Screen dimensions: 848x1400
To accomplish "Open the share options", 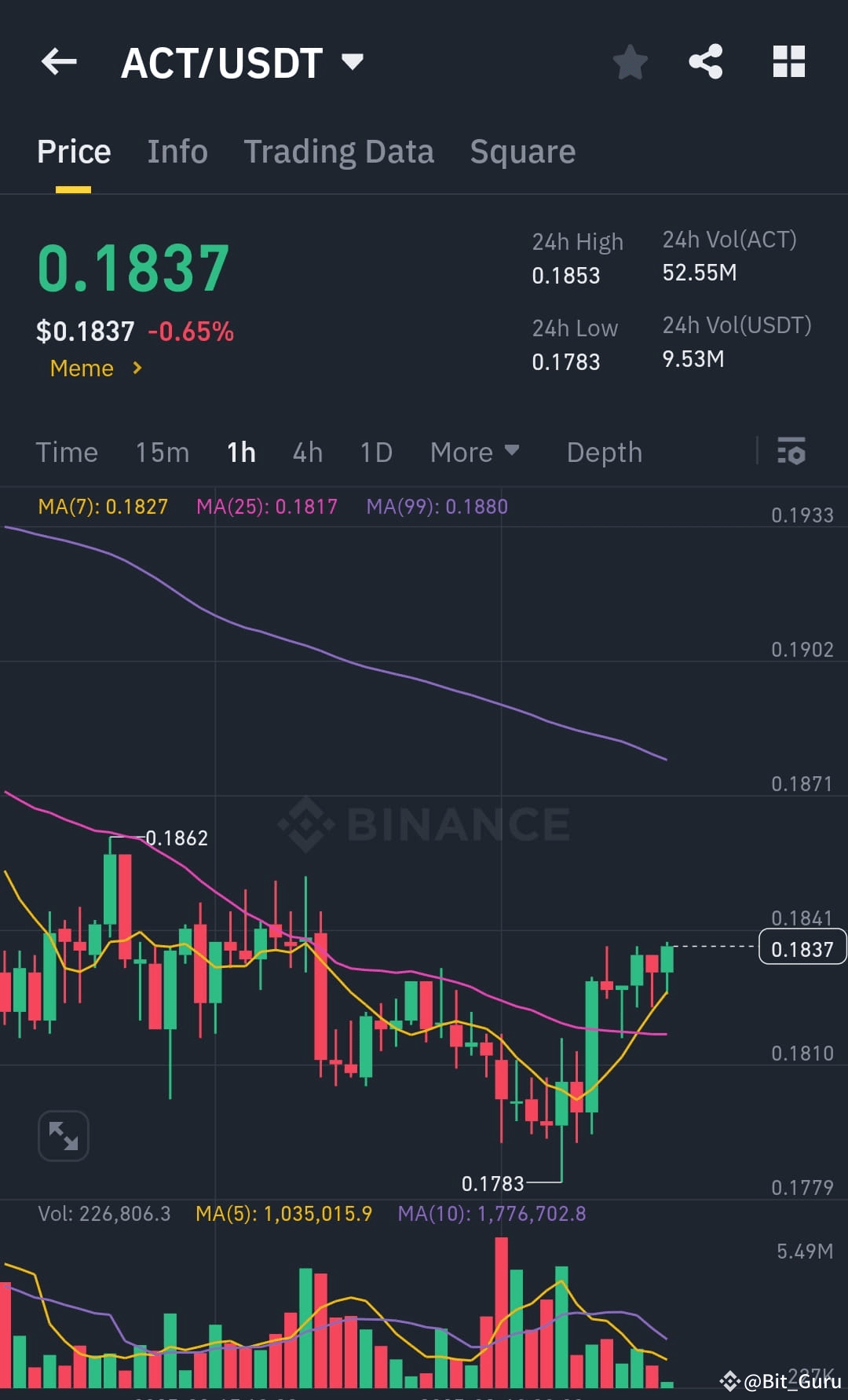I will tap(706, 62).
